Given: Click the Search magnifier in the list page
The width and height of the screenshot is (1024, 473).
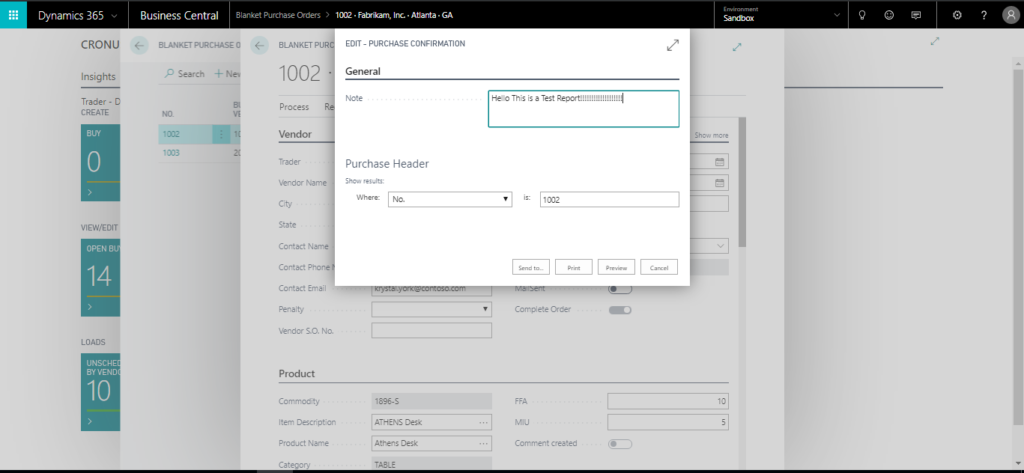Looking at the screenshot, I should (x=169, y=74).
